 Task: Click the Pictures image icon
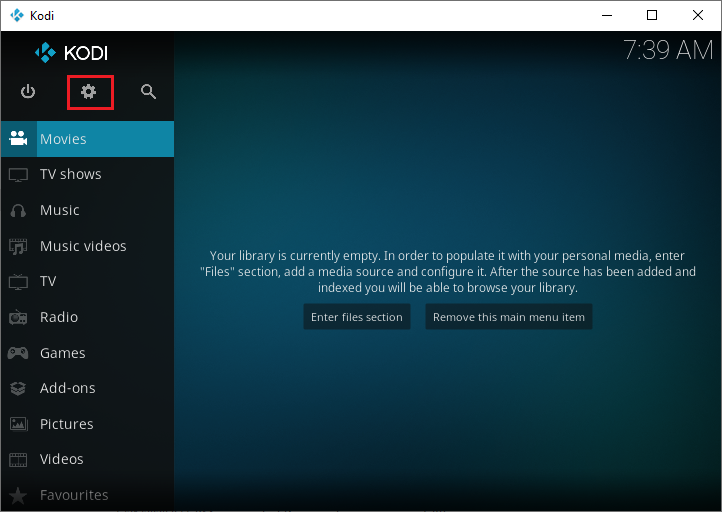pyautogui.click(x=18, y=424)
